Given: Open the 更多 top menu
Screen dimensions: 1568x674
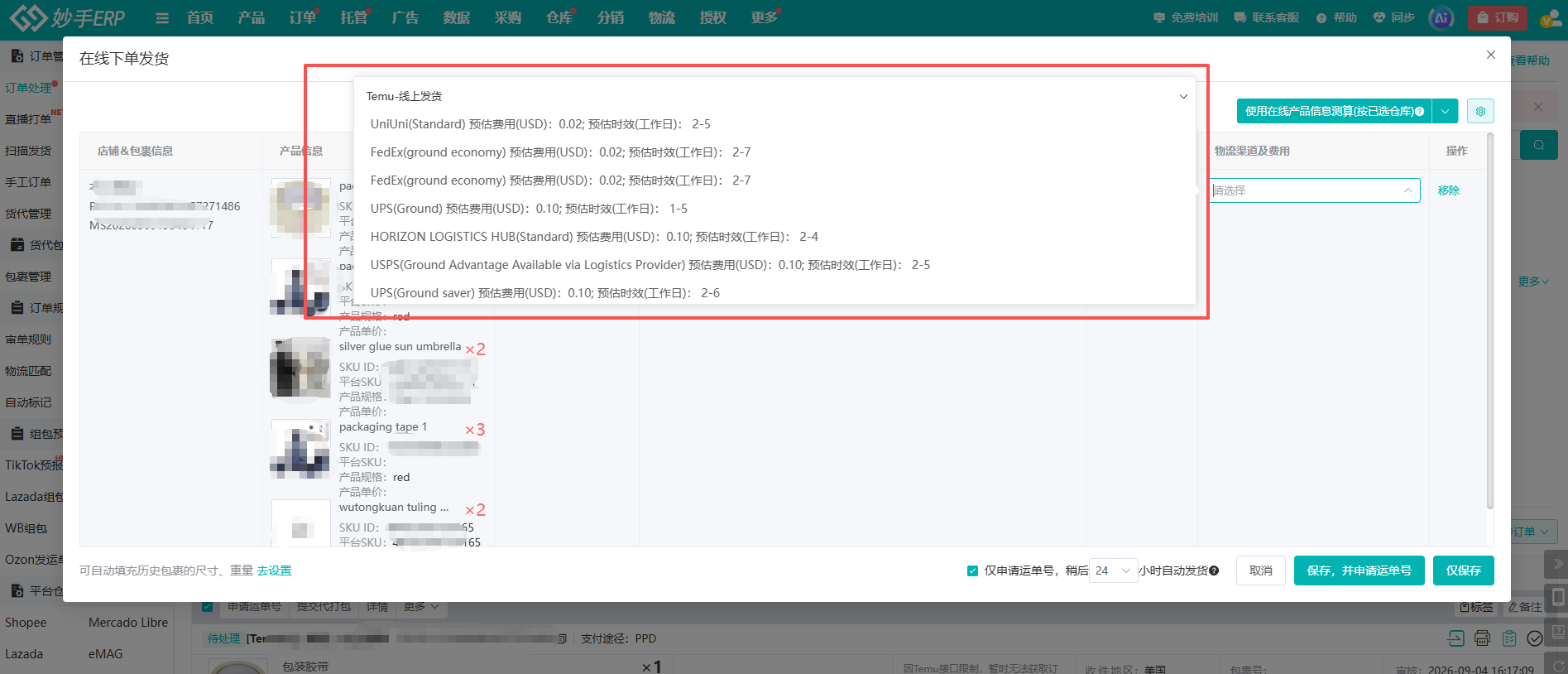Looking at the screenshot, I should point(765,17).
